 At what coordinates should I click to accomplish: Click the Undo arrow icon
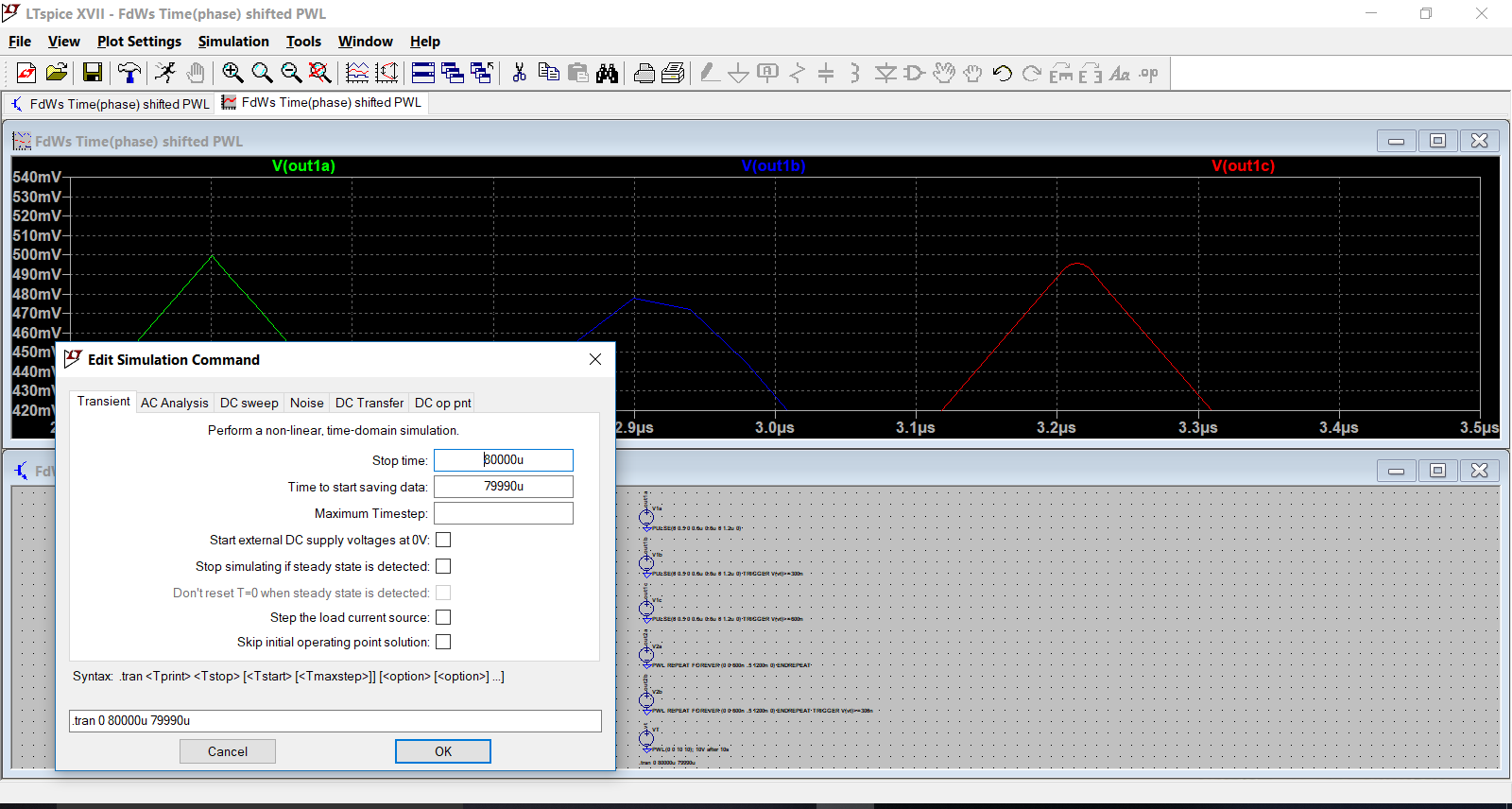pos(1003,73)
